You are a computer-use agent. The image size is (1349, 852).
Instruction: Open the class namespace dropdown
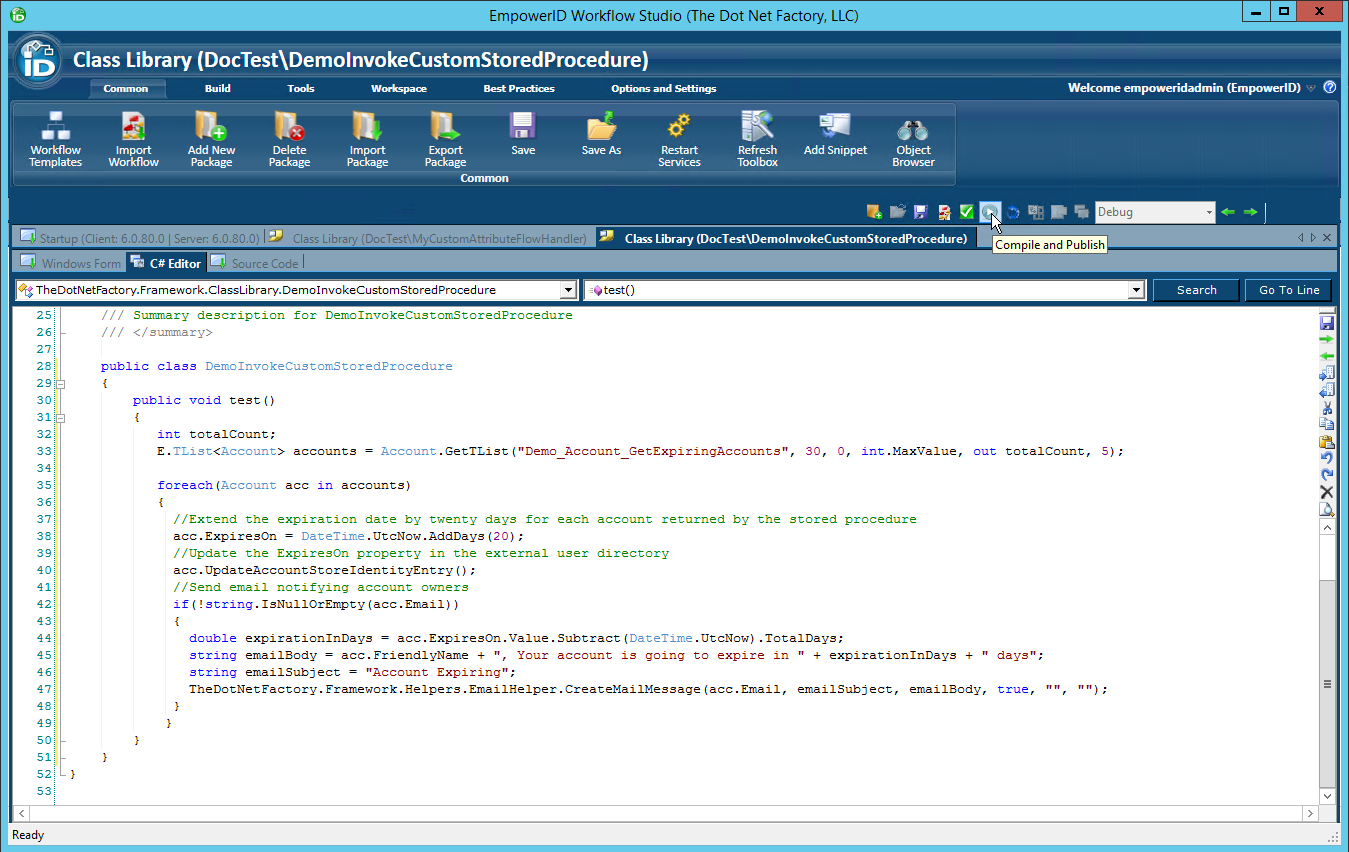569,289
